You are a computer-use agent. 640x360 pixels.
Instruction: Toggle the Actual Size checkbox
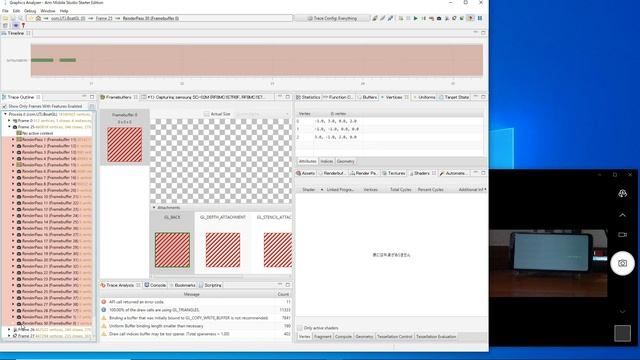tap(207, 114)
